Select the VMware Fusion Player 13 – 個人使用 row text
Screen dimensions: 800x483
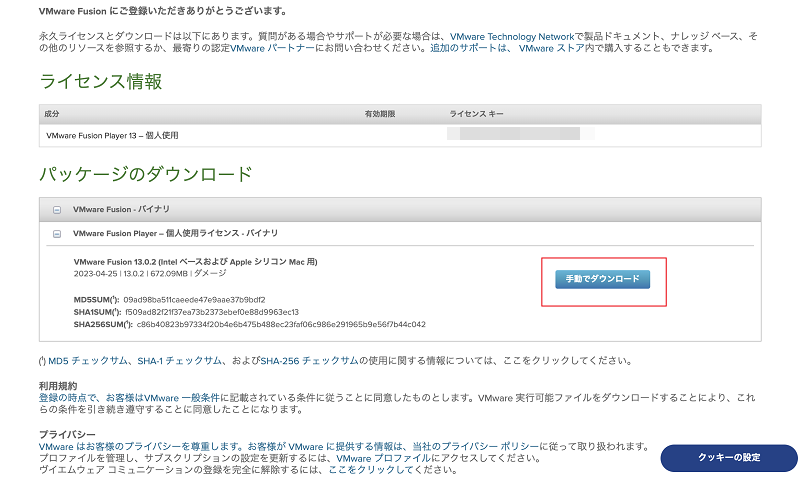[x=112, y=136]
